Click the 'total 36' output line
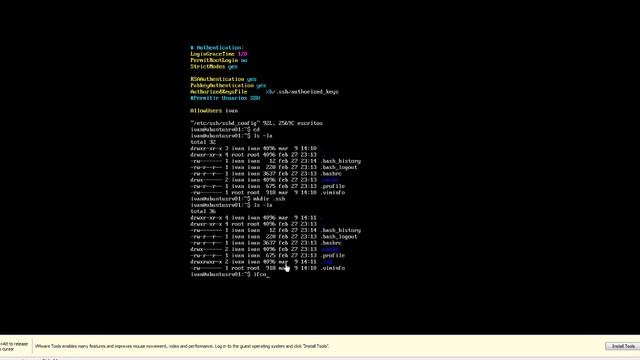Viewport: 640px width, 360px height. [203, 211]
